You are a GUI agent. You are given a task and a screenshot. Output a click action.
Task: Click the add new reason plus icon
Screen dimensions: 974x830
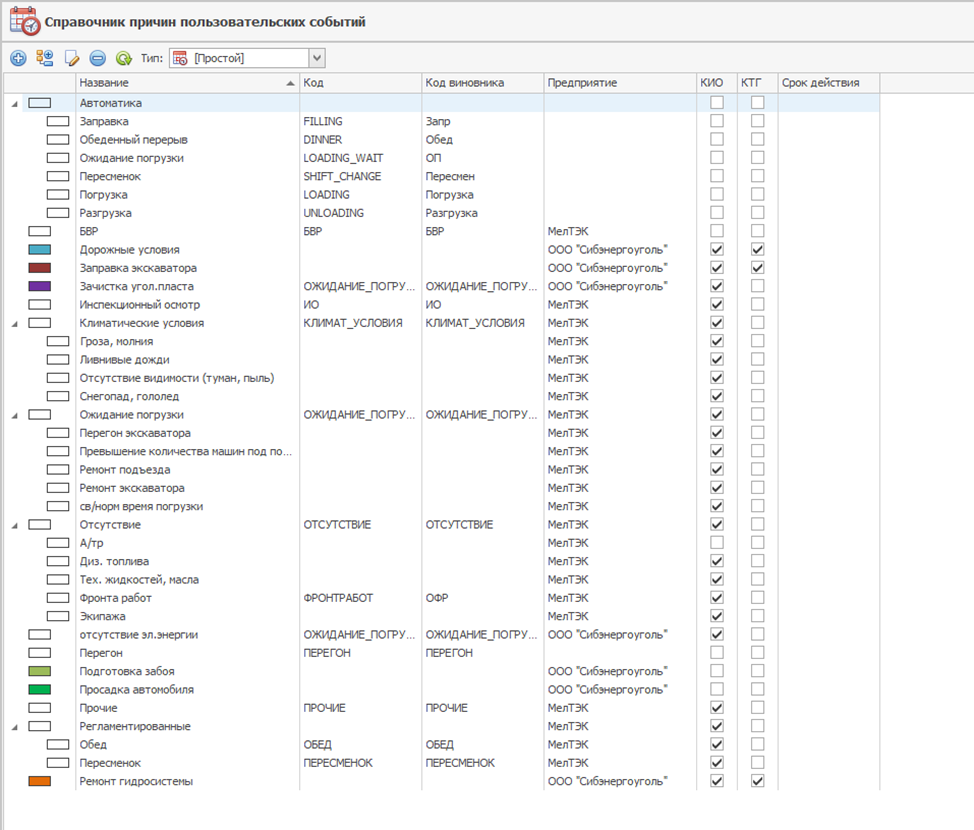(x=18, y=59)
